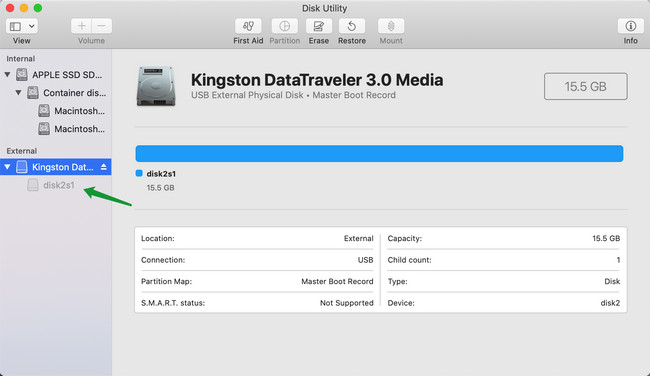Click the remove Volume minus button
The width and height of the screenshot is (650, 376).
point(102,26)
